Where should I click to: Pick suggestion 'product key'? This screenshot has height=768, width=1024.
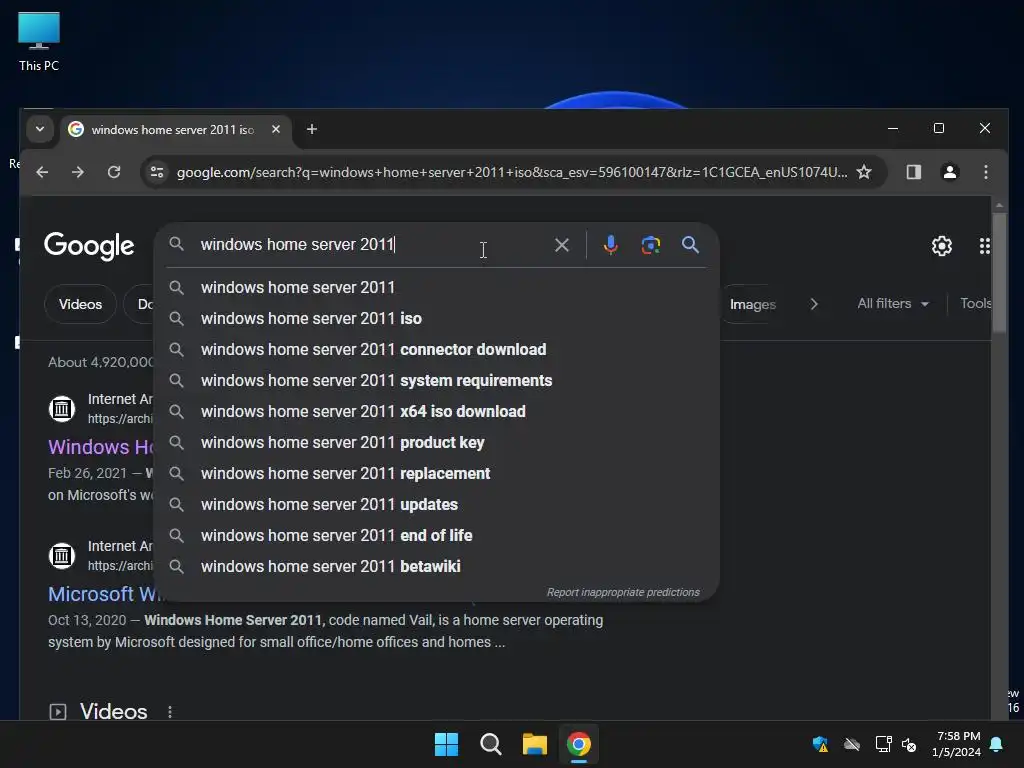(436, 443)
